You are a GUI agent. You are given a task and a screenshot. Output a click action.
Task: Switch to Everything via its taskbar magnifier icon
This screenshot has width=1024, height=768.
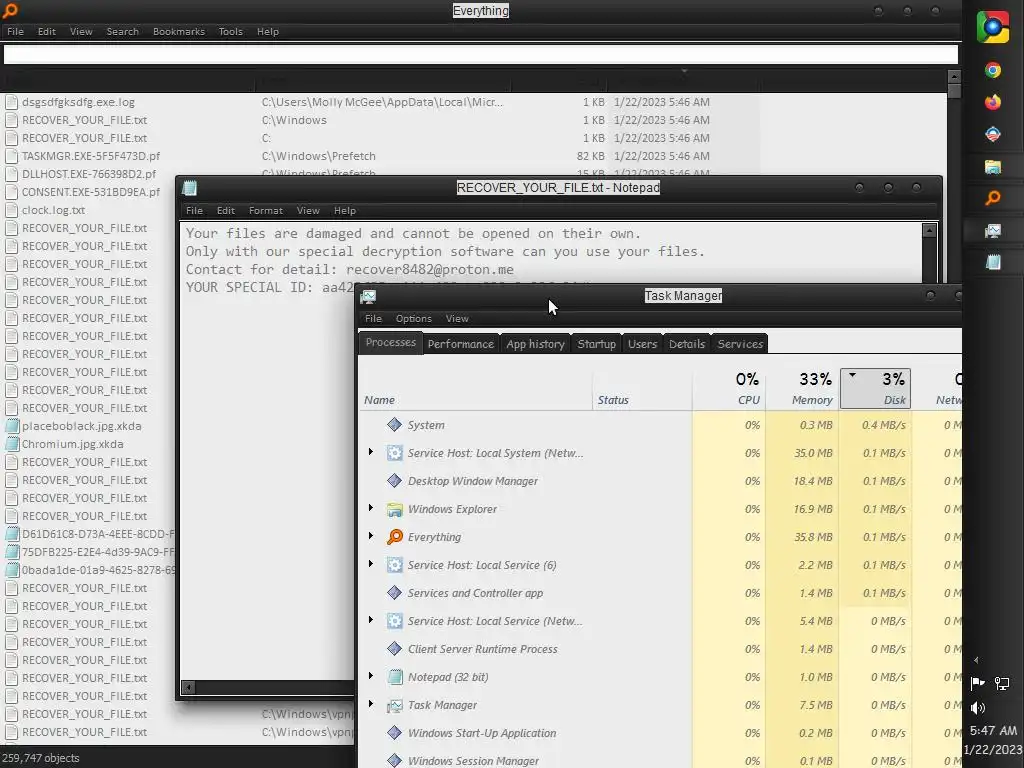coord(993,198)
